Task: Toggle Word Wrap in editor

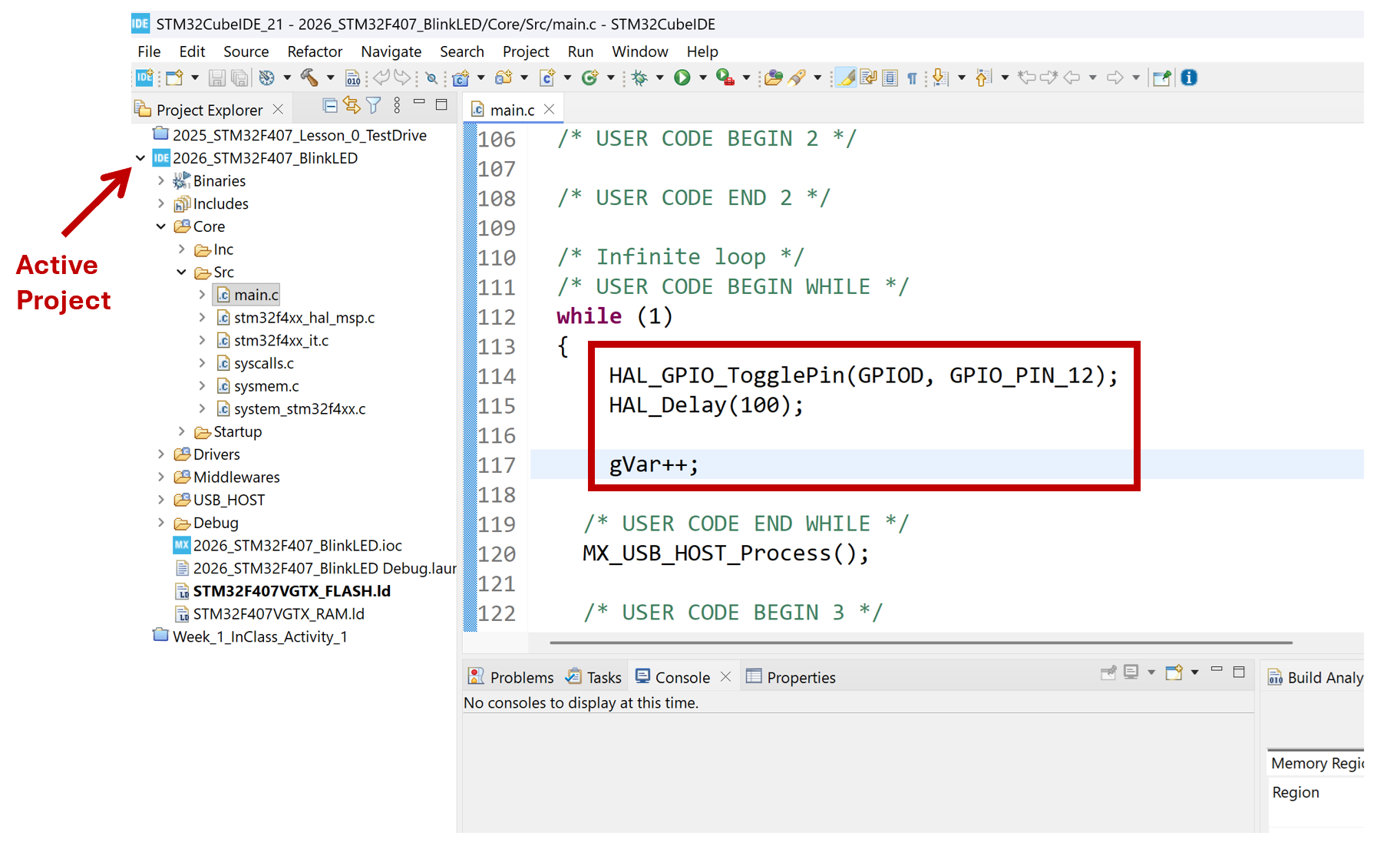Action: (868, 78)
